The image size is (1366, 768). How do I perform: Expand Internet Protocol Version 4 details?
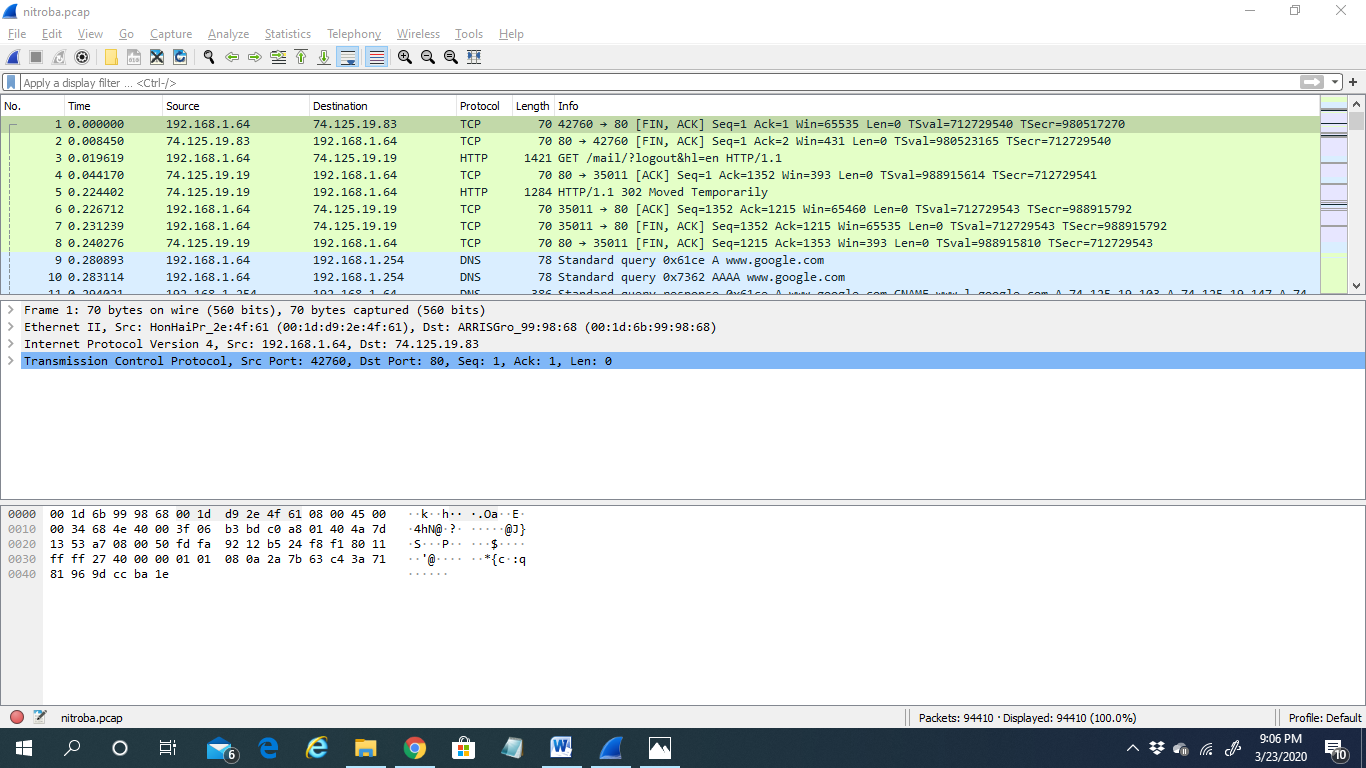(x=11, y=344)
